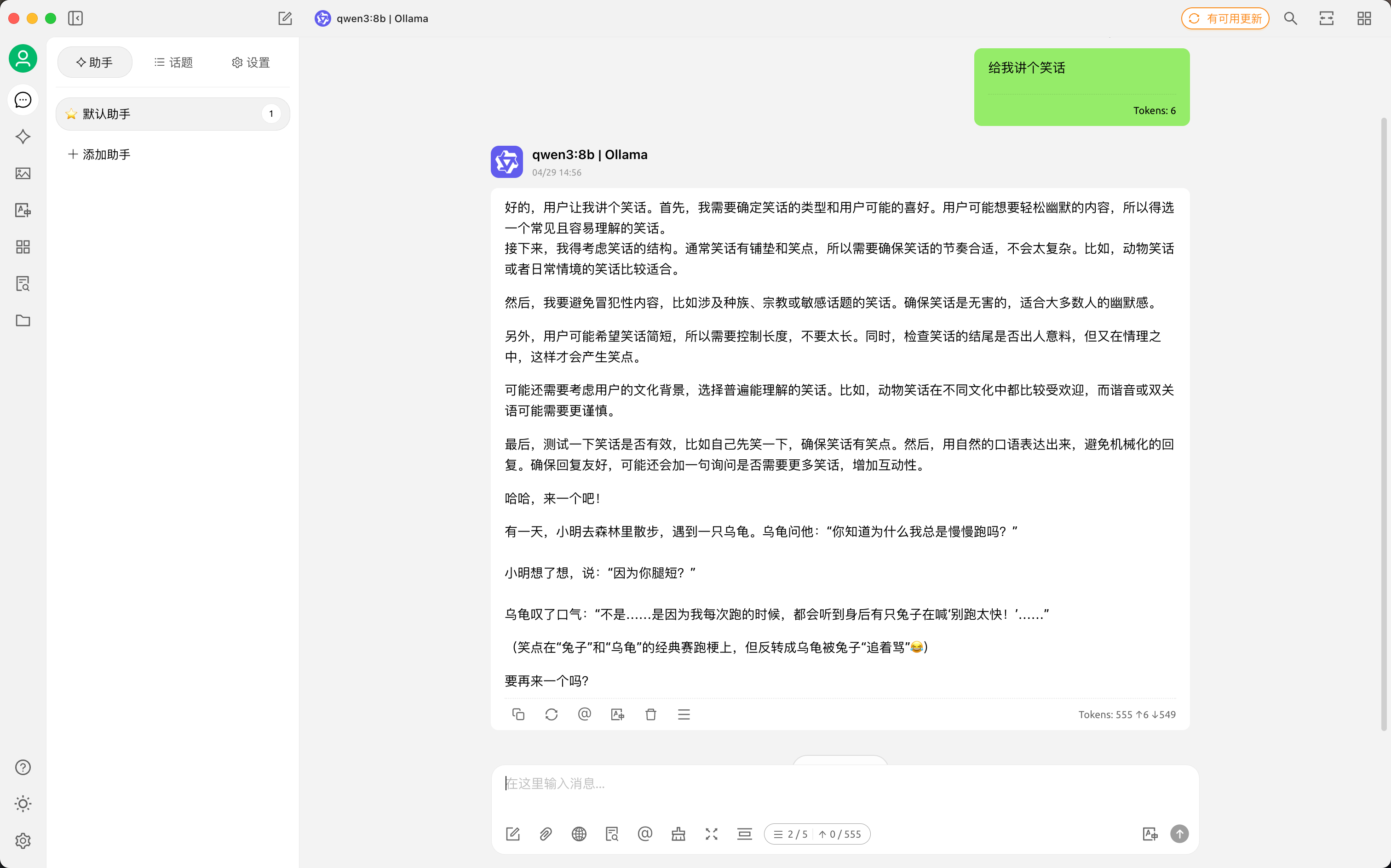Open the files folder sidebar icon

(x=23, y=320)
